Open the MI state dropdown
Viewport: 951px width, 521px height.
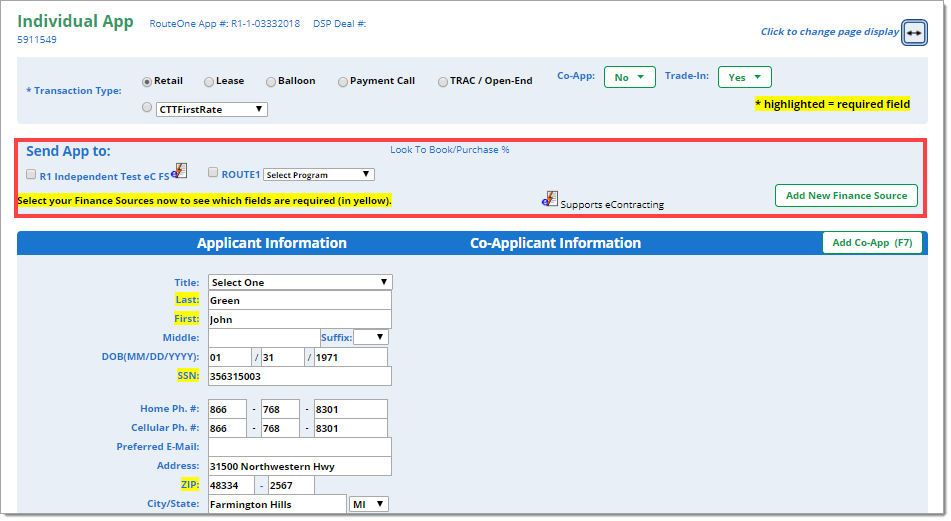[x=369, y=505]
